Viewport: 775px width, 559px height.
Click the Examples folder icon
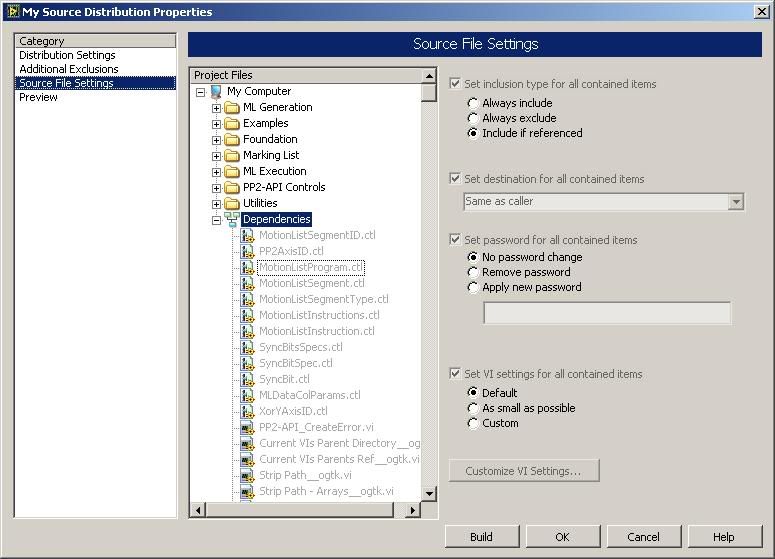[x=232, y=124]
